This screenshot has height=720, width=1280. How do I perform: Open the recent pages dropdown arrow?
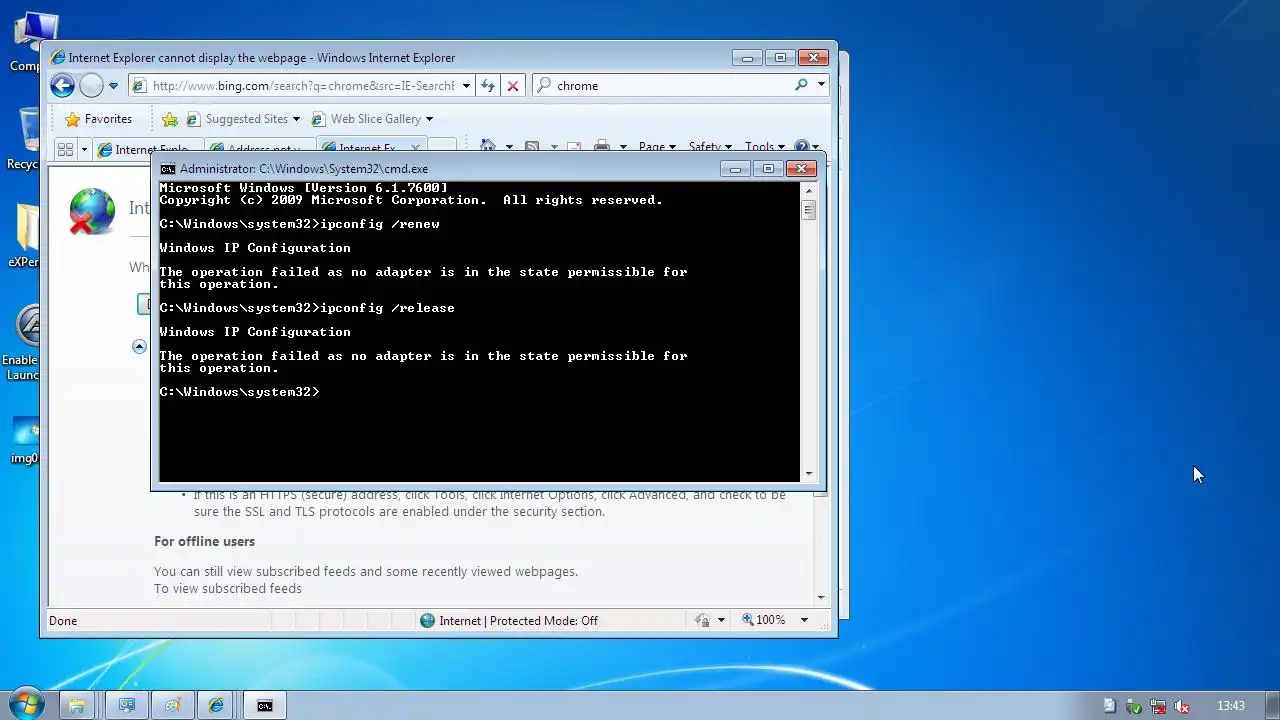(113, 86)
